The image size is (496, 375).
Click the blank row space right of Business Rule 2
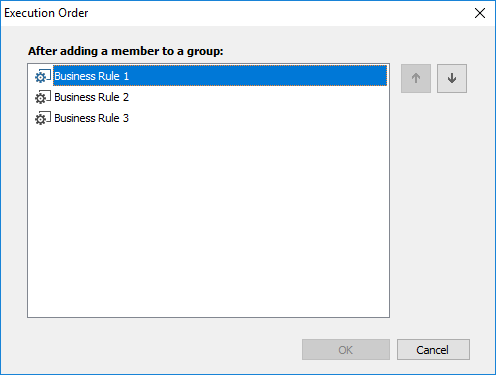tap(258, 97)
